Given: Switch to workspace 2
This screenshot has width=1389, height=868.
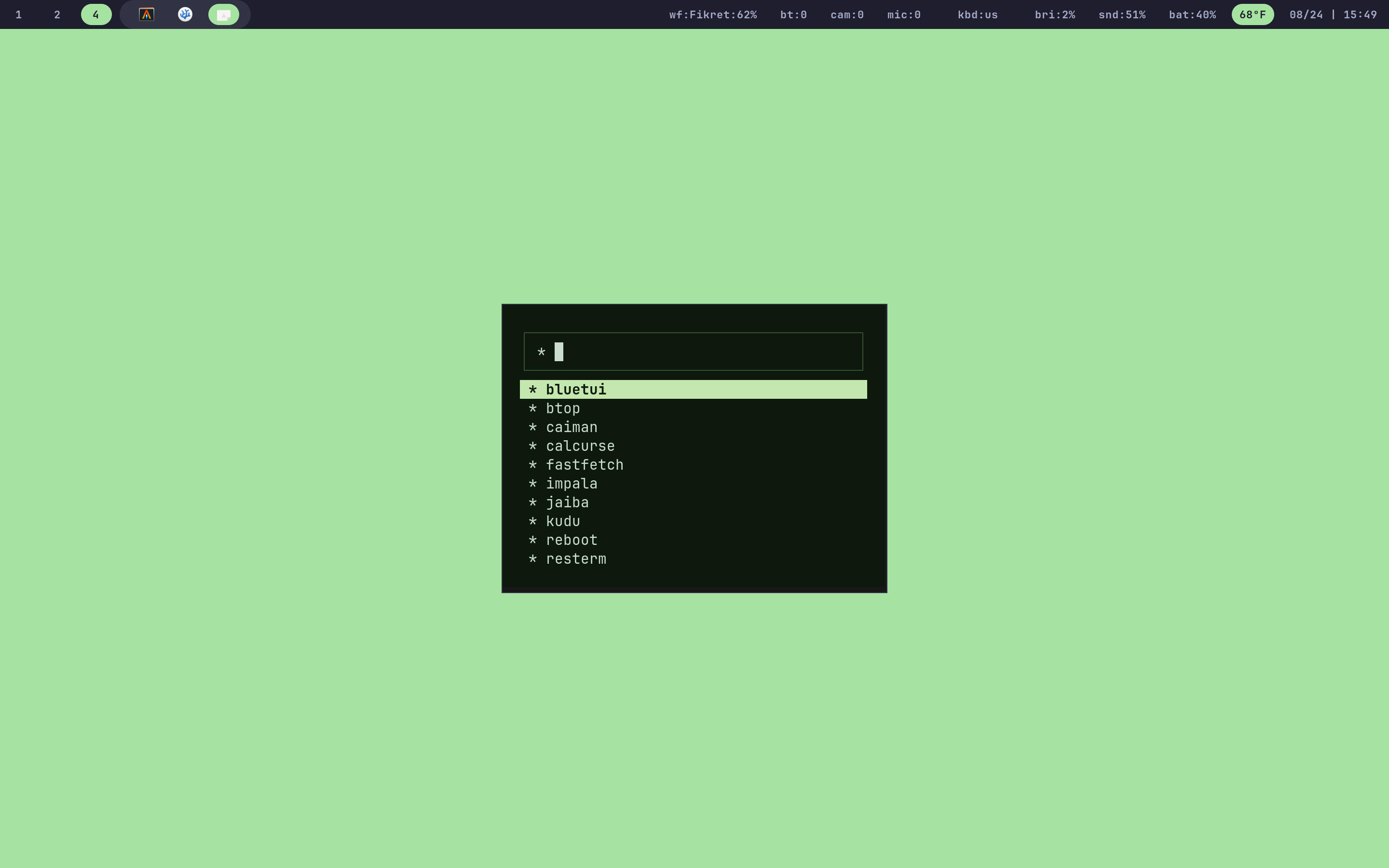Looking at the screenshot, I should click(57, 14).
